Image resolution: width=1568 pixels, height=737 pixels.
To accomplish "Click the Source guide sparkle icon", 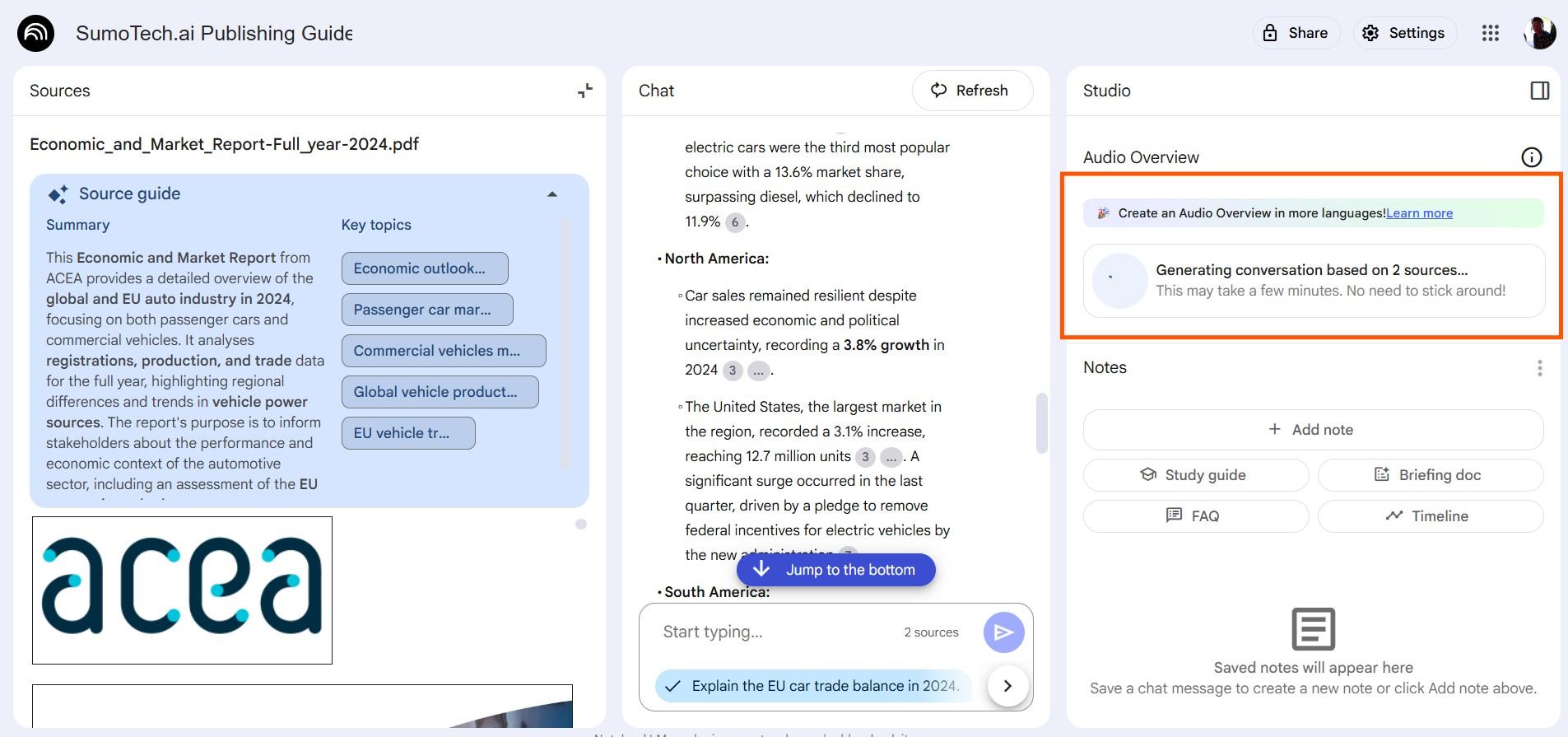I will tap(58, 194).
